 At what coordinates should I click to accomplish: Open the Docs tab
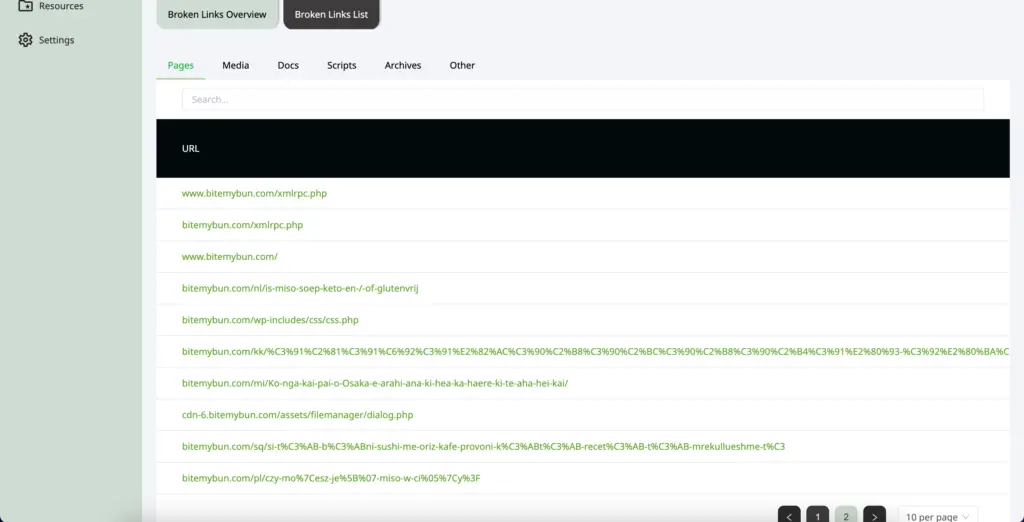(x=288, y=65)
